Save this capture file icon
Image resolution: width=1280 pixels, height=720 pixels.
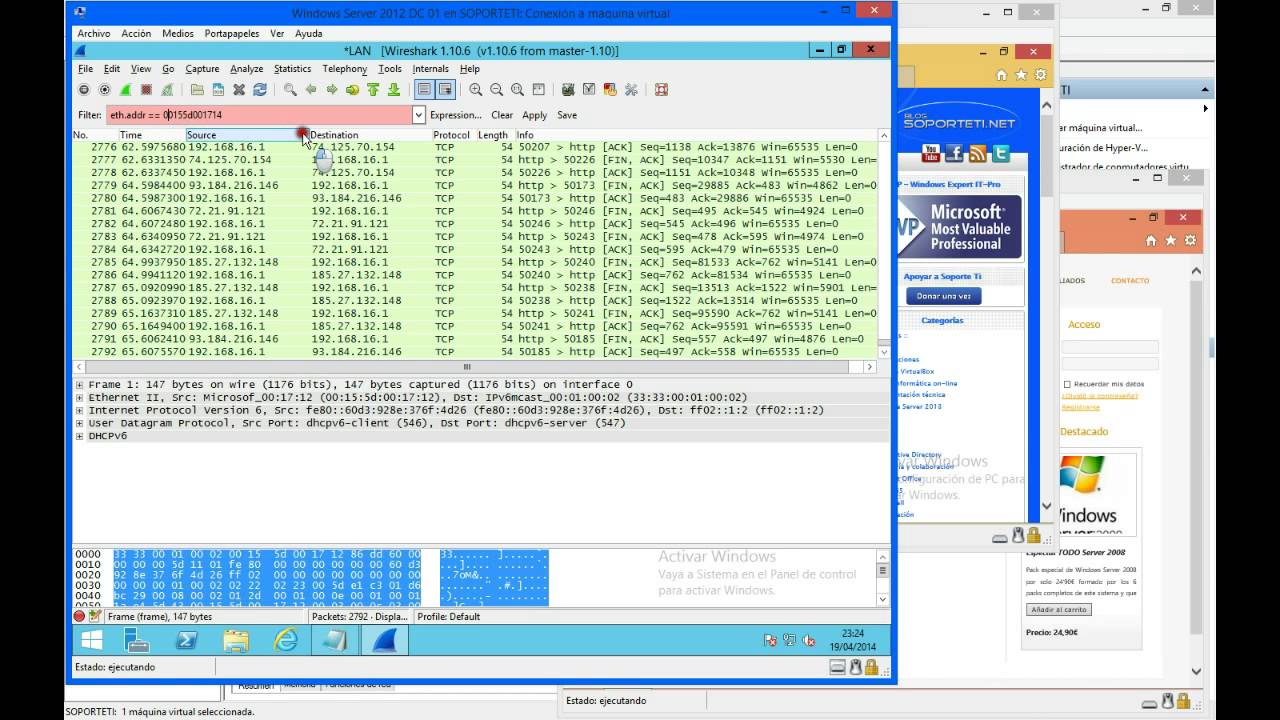pyautogui.click(x=218, y=89)
